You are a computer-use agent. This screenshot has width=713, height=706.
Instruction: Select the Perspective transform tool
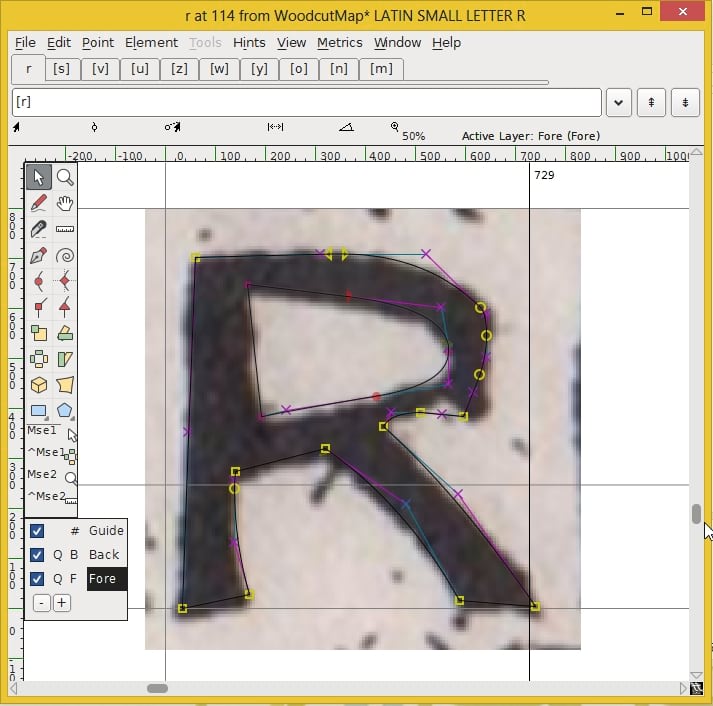pyautogui.click(x=65, y=385)
